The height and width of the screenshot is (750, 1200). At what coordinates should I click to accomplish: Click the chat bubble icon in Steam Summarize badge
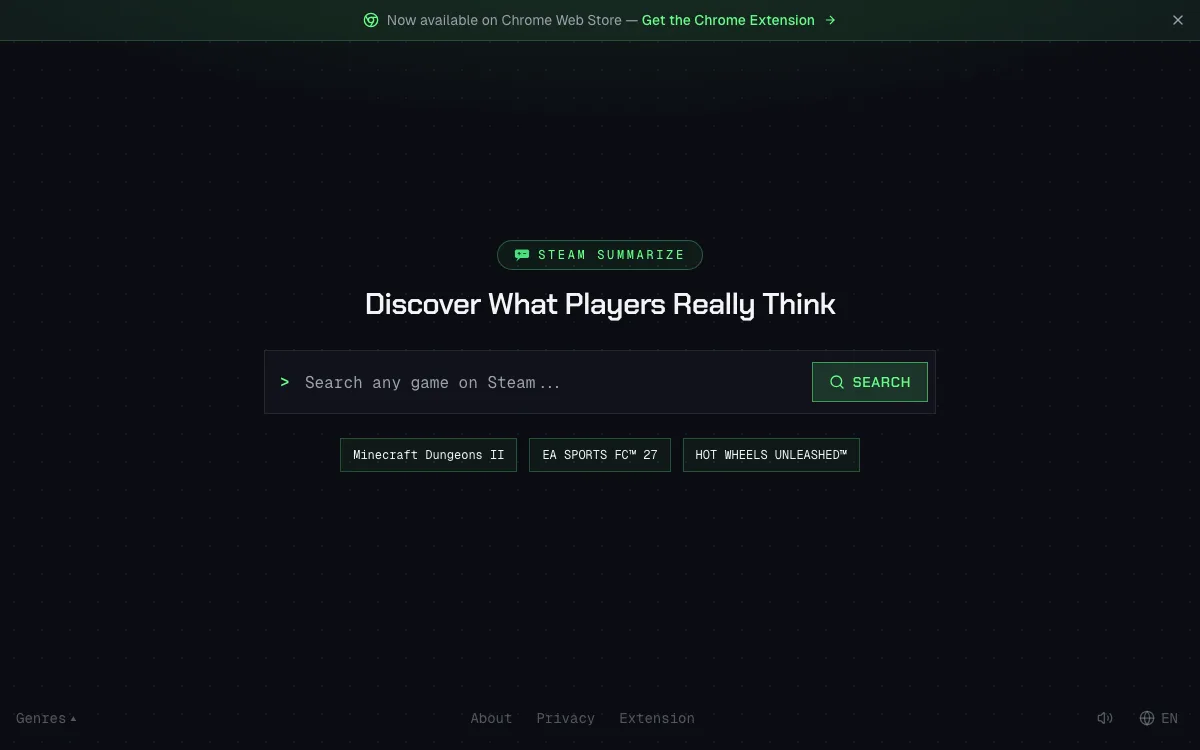[x=522, y=255]
